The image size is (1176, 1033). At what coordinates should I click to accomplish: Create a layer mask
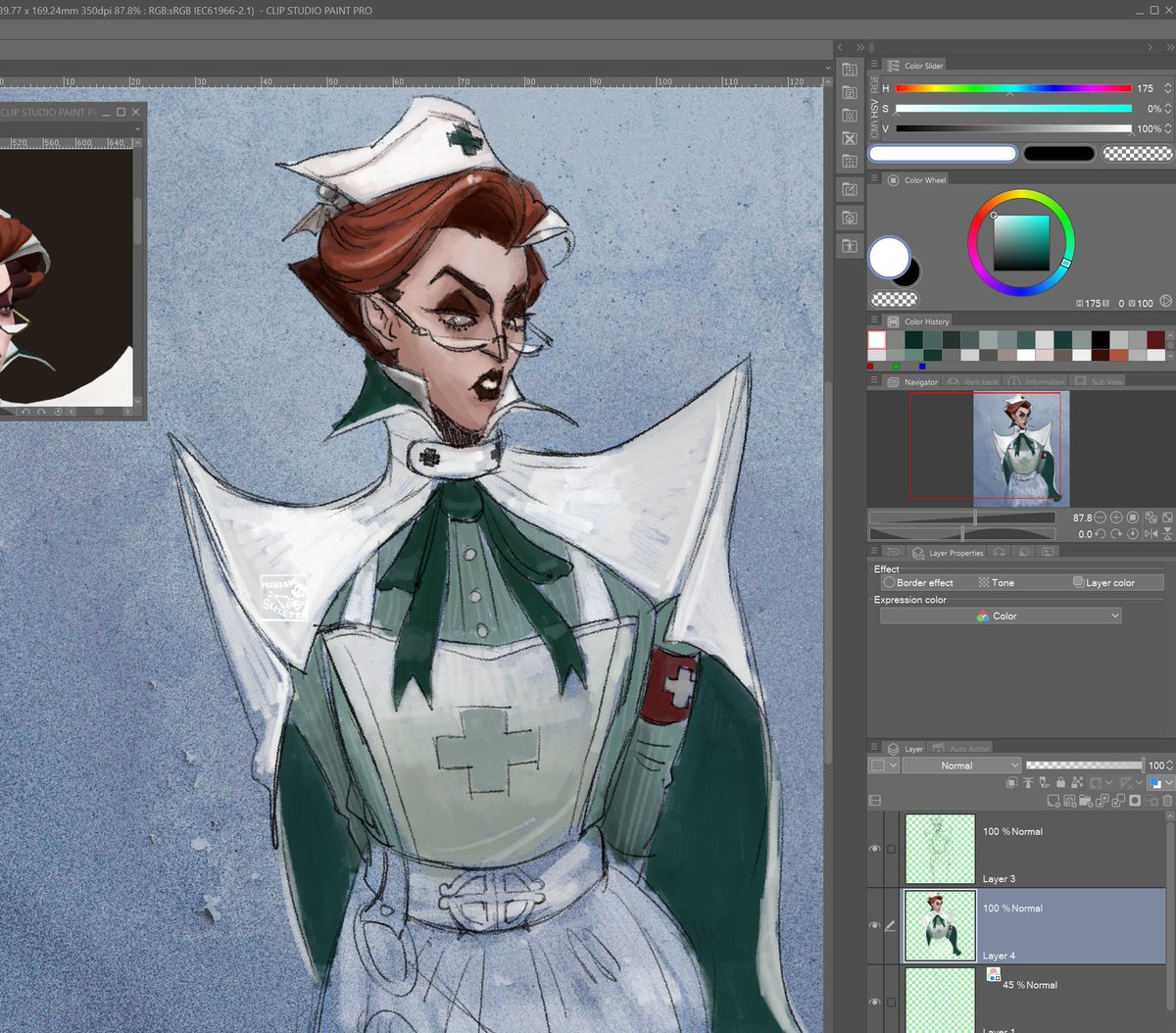tap(1135, 801)
